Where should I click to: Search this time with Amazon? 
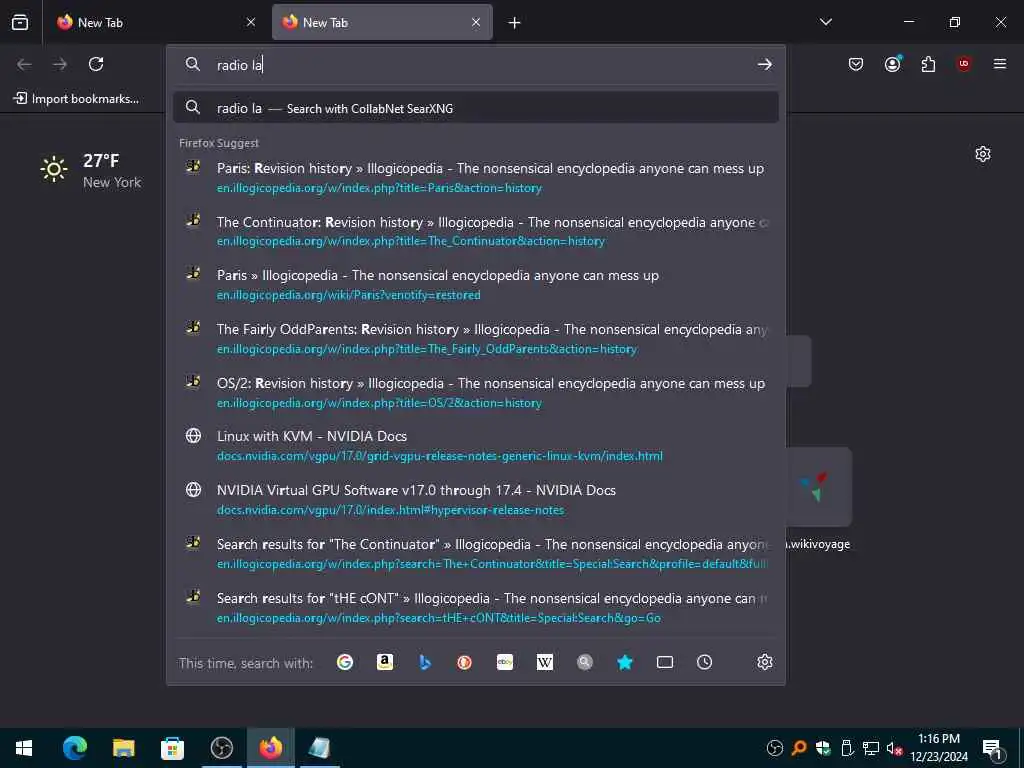click(x=385, y=662)
